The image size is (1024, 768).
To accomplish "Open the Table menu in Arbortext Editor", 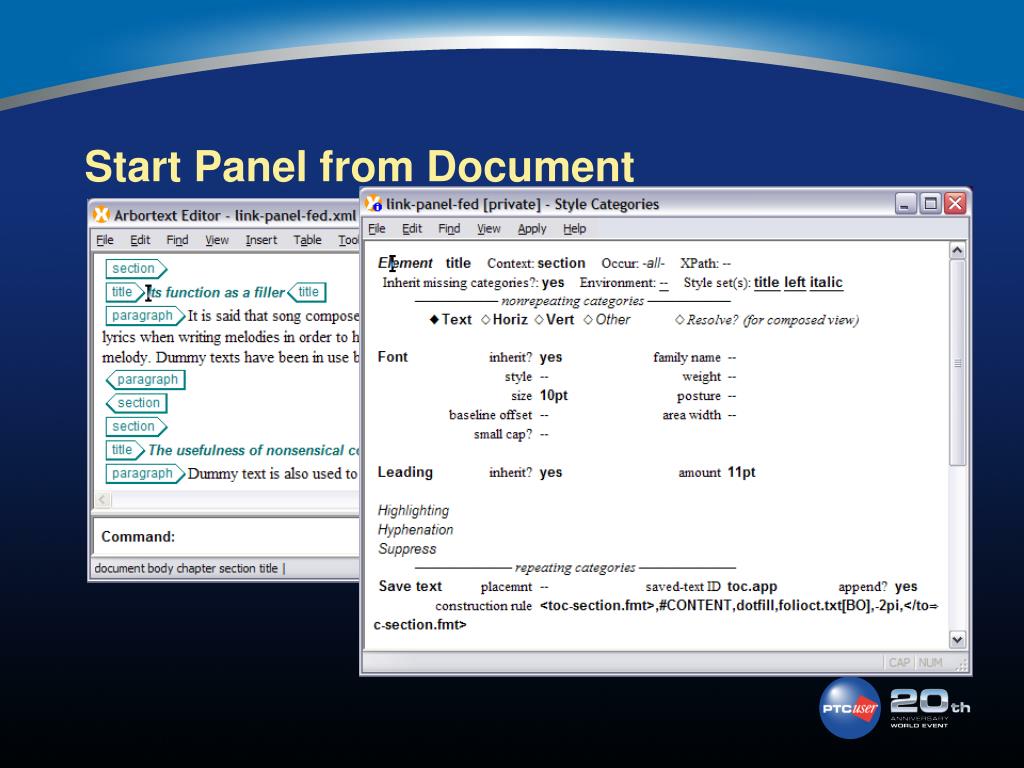I will click(x=307, y=240).
